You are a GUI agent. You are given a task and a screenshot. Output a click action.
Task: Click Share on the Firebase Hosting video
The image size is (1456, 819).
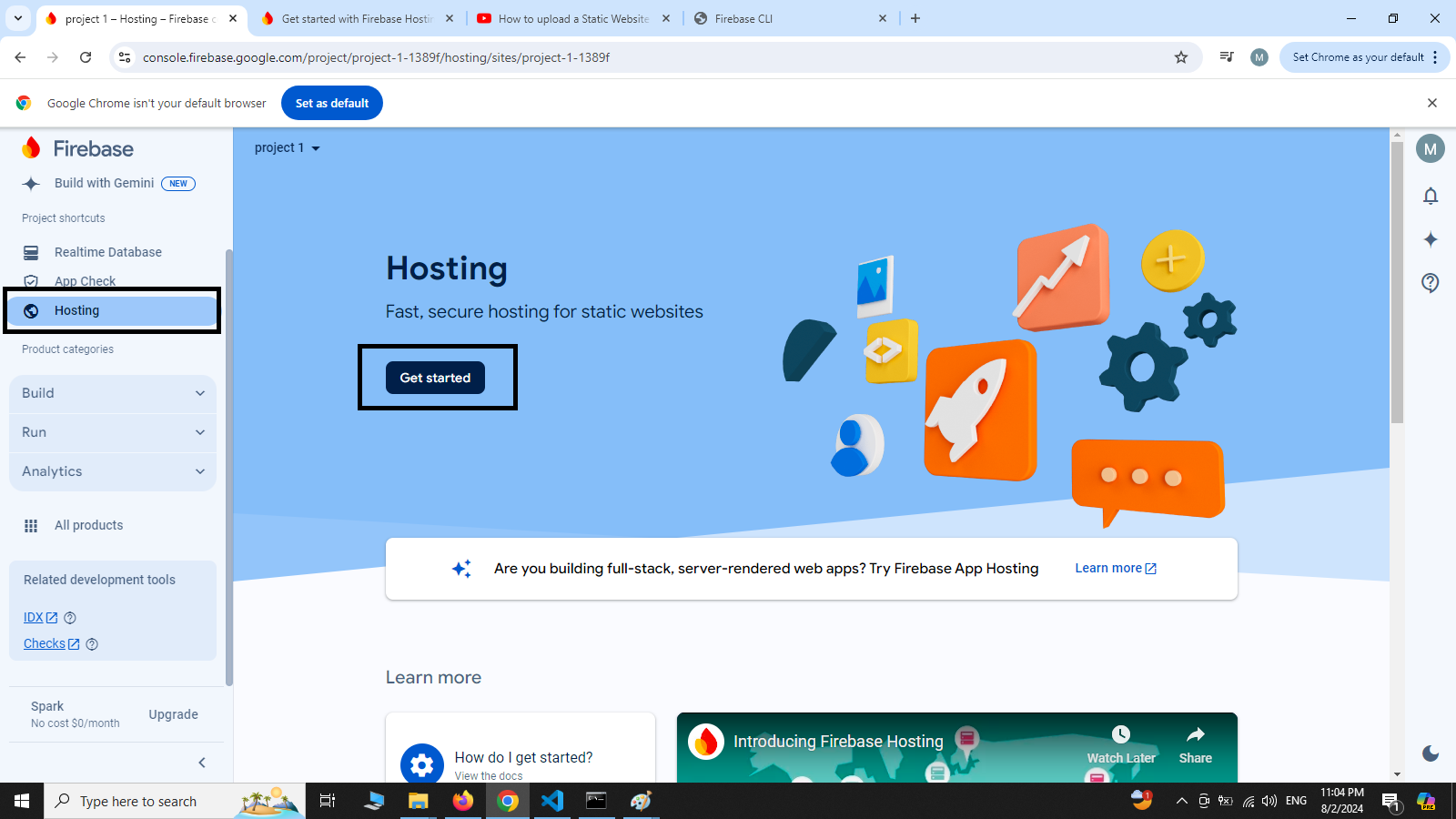click(x=1195, y=743)
